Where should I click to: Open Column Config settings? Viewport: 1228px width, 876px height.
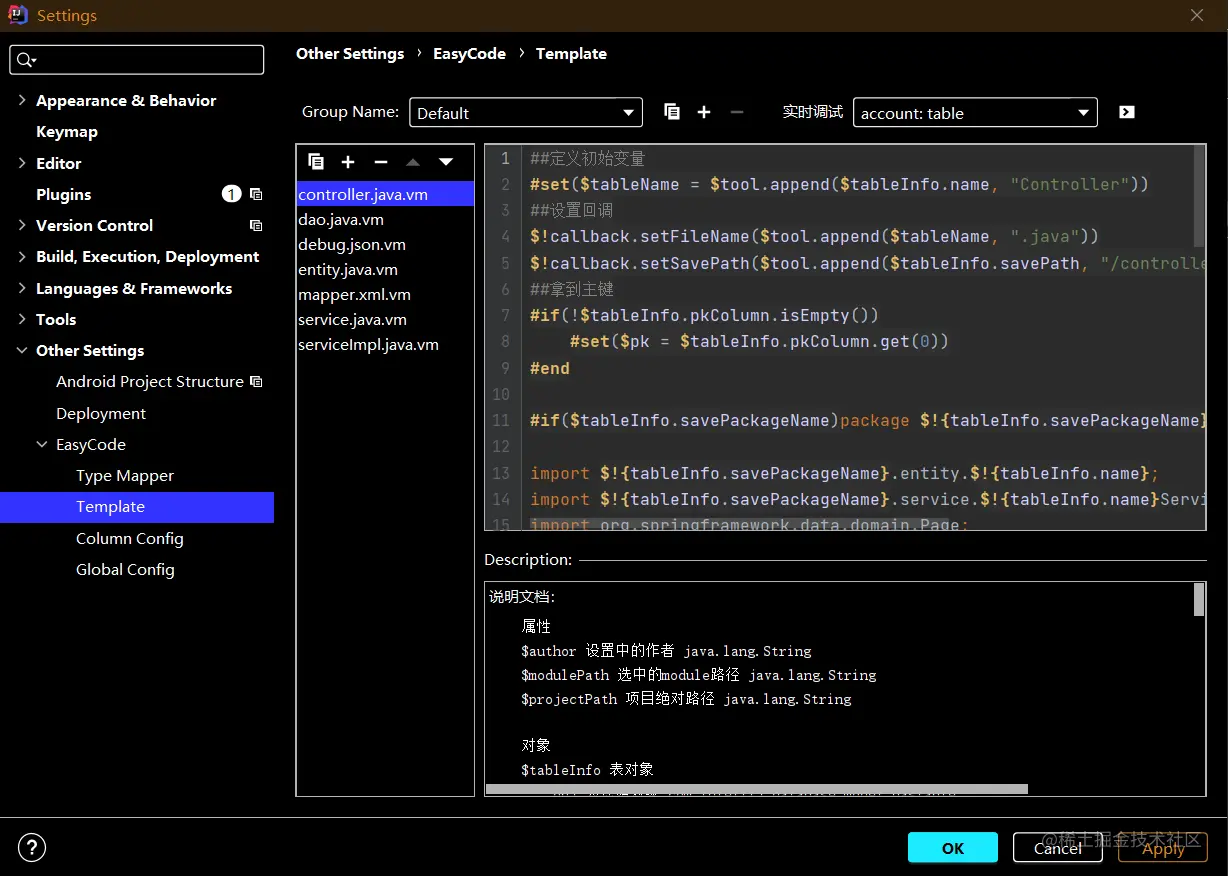pyautogui.click(x=130, y=538)
